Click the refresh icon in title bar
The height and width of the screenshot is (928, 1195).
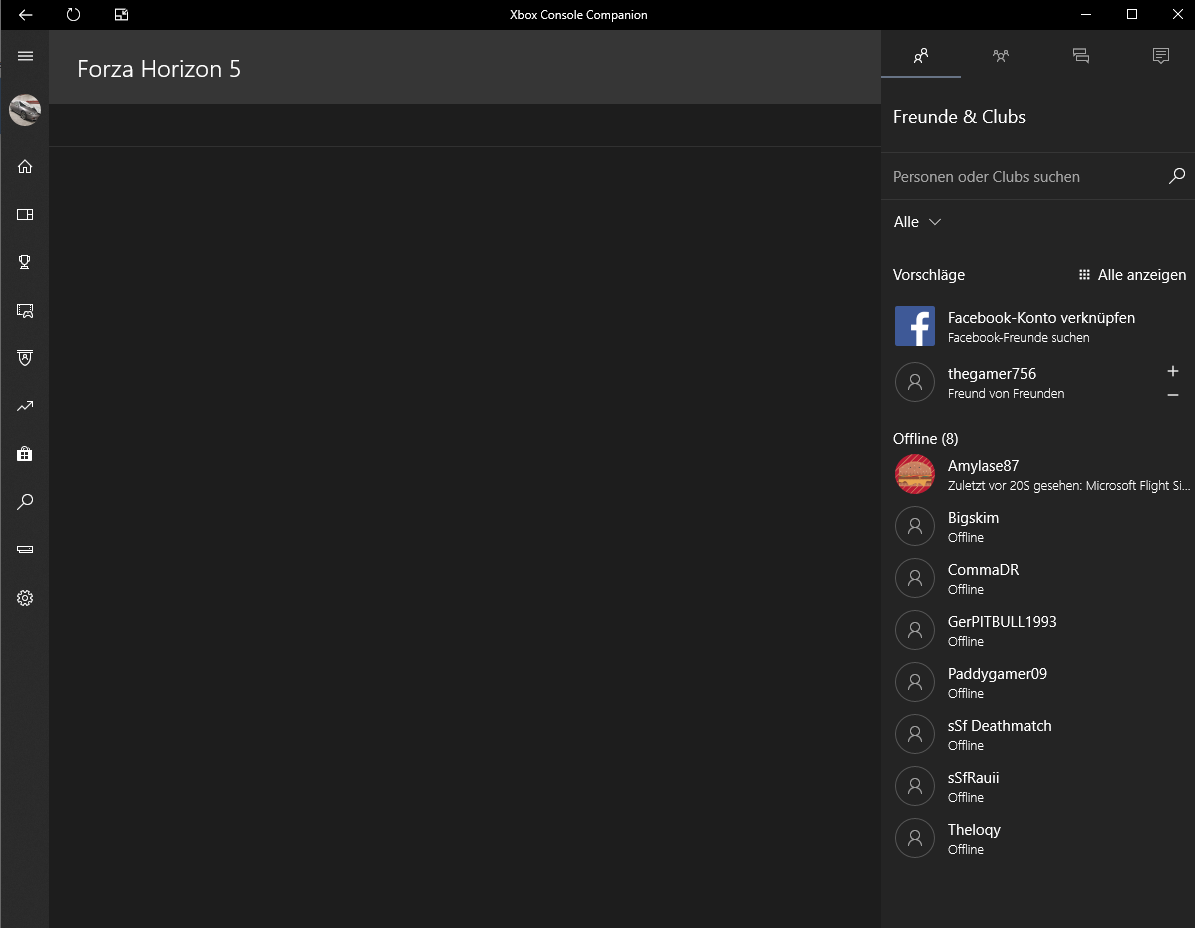73,14
